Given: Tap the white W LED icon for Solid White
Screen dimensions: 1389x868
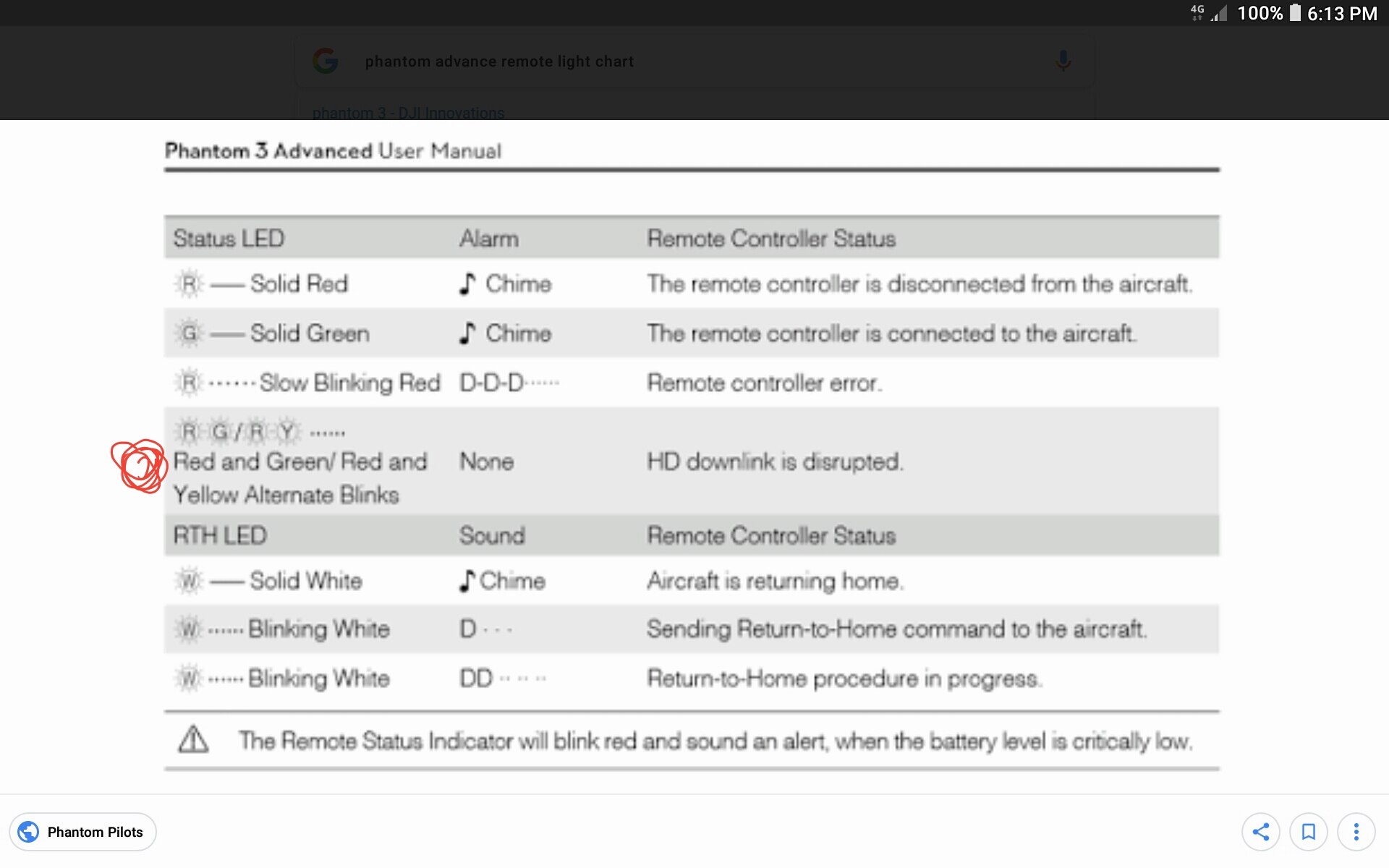Looking at the screenshot, I should point(189,581).
